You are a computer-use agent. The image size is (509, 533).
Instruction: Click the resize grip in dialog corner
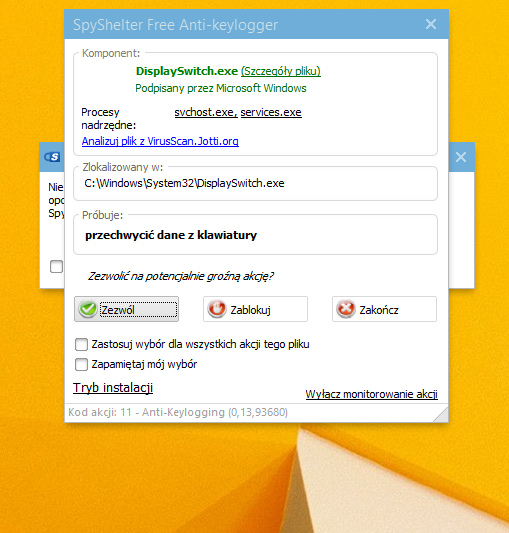point(441,415)
